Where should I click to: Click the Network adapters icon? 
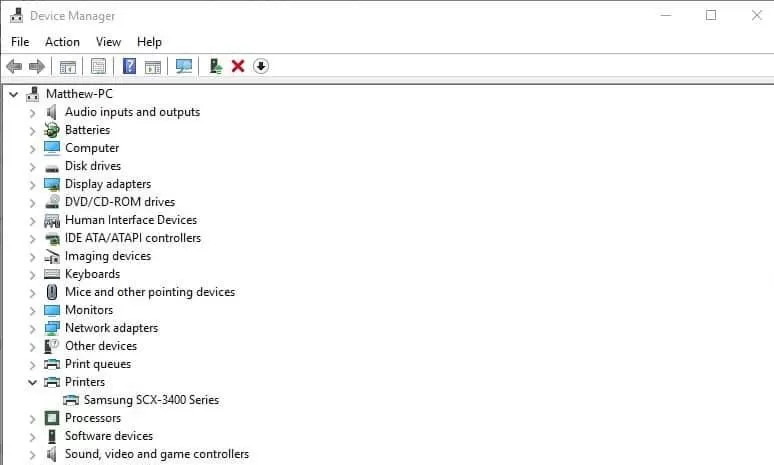point(52,328)
